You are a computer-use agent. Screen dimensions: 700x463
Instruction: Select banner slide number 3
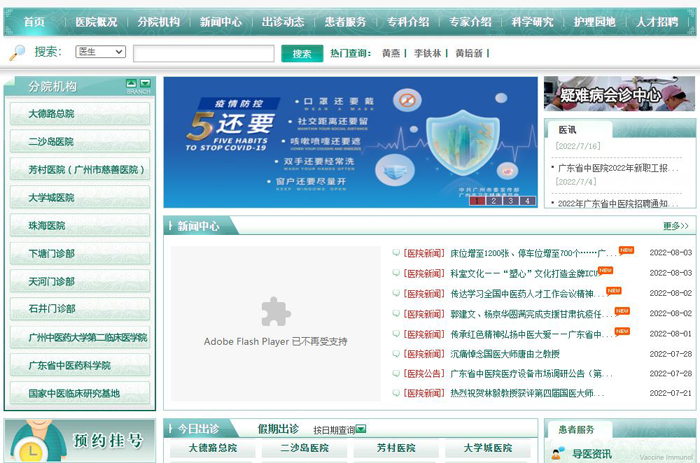click(509, 200)
